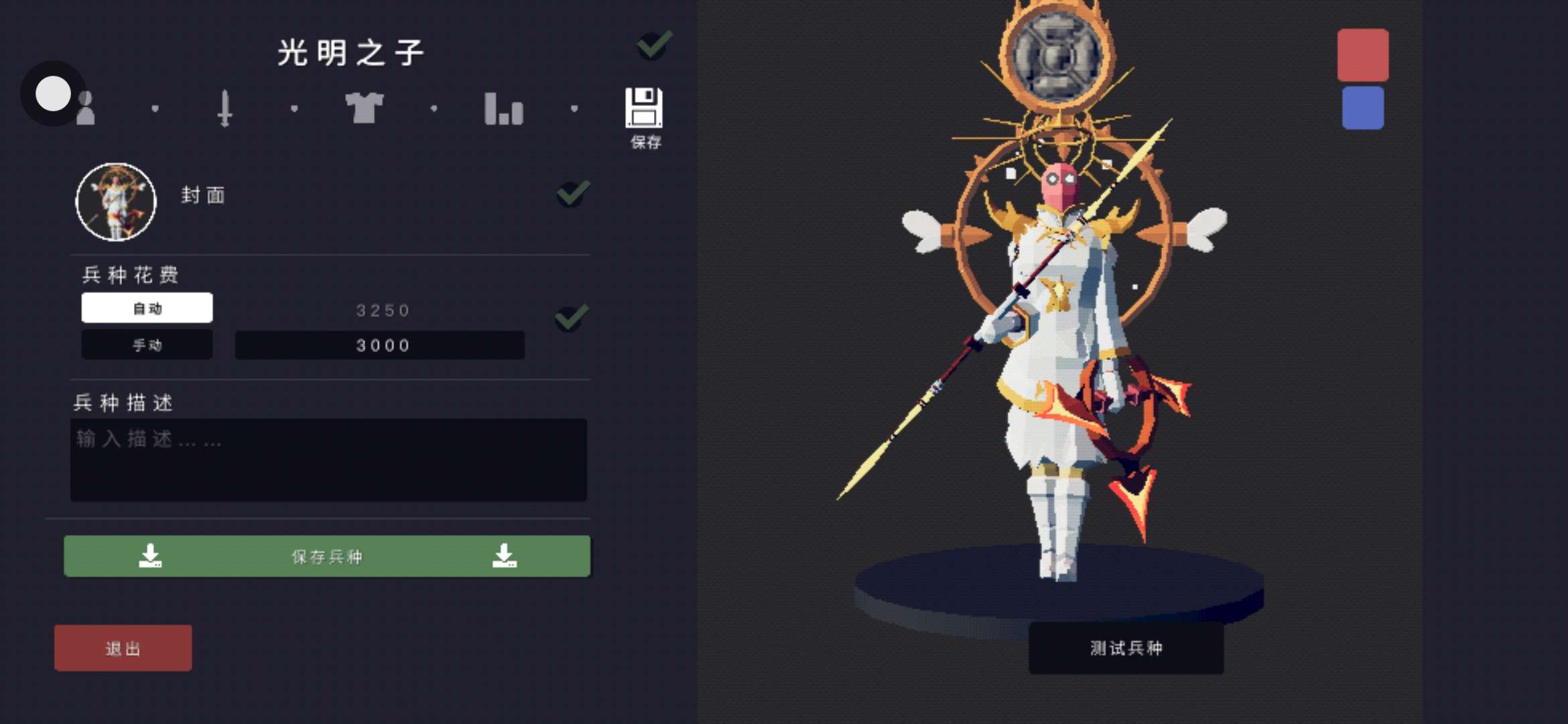Click the red 退出 exit button
The height and width of the screenshot is (724, 1568).
point(123,648)
